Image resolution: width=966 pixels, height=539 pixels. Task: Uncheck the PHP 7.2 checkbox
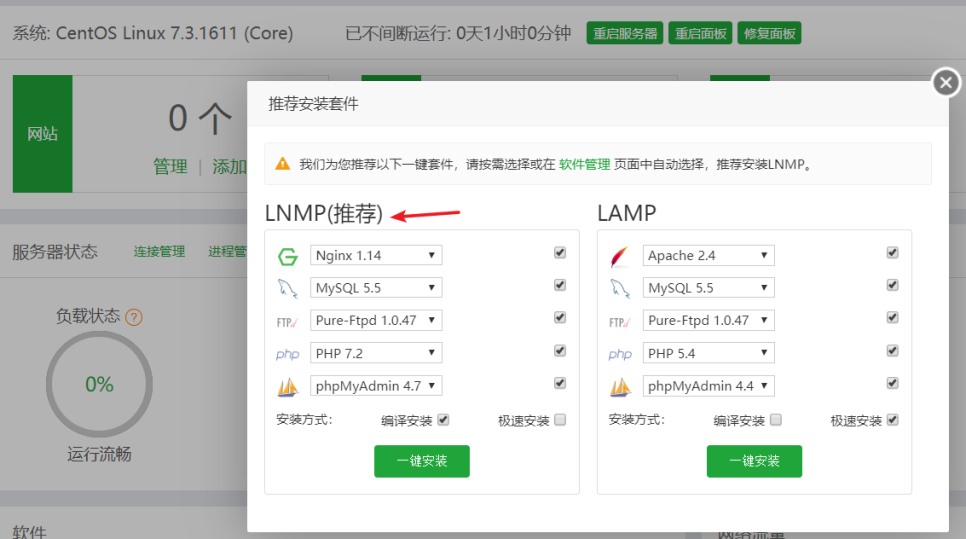(x=560, y=351)
